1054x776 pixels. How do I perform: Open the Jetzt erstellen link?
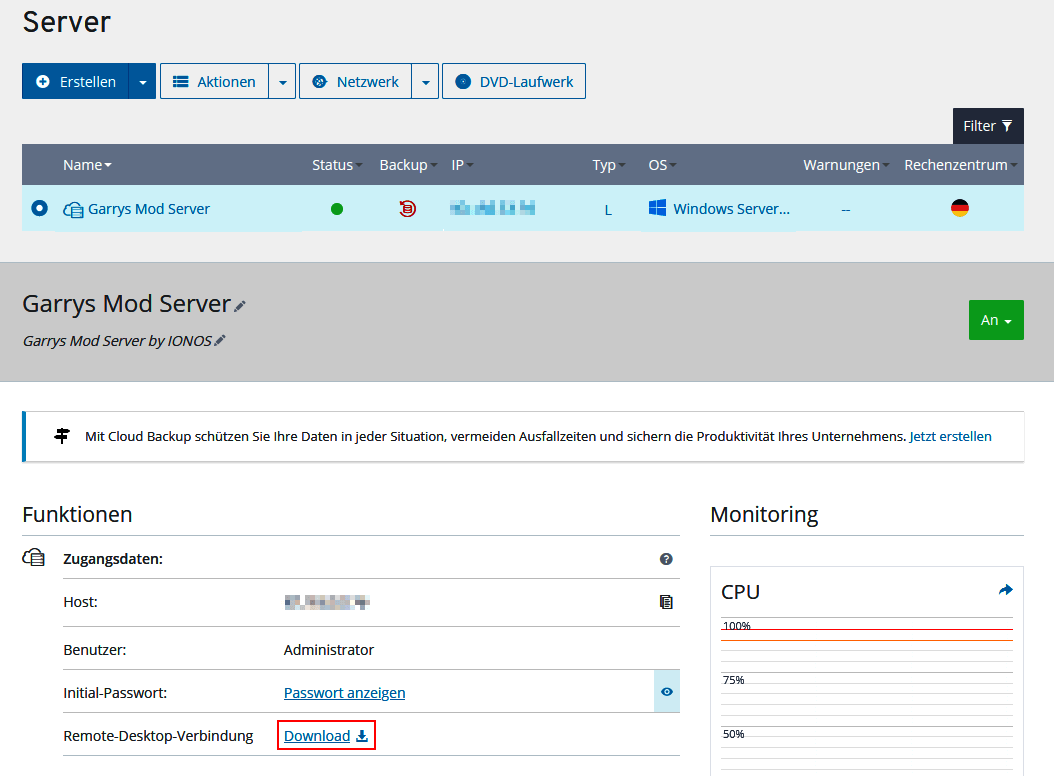949,436
